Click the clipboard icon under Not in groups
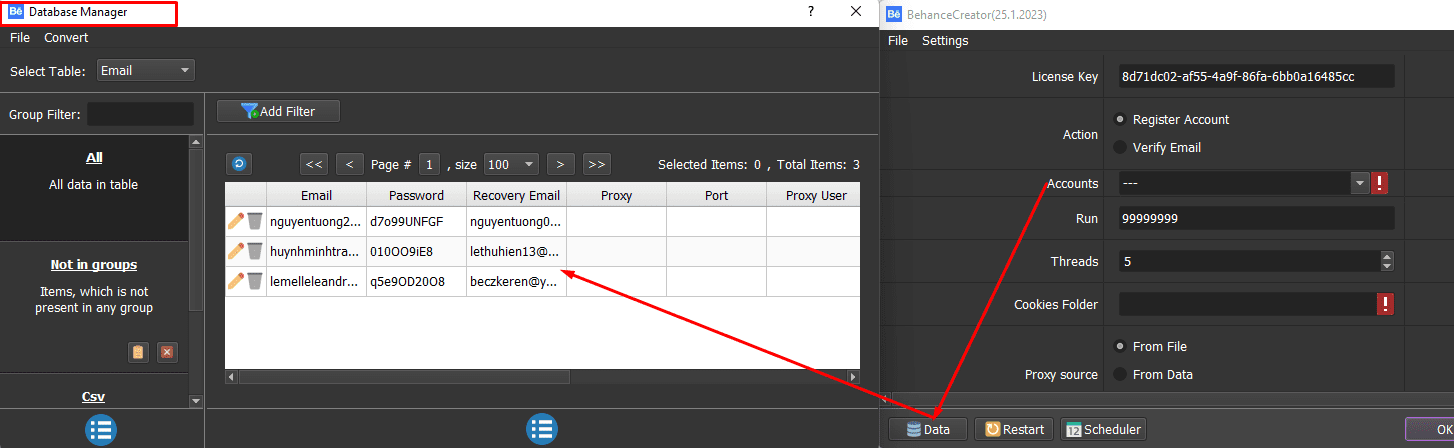Screen dimensions: 1454x448 [x=138, y=352]
